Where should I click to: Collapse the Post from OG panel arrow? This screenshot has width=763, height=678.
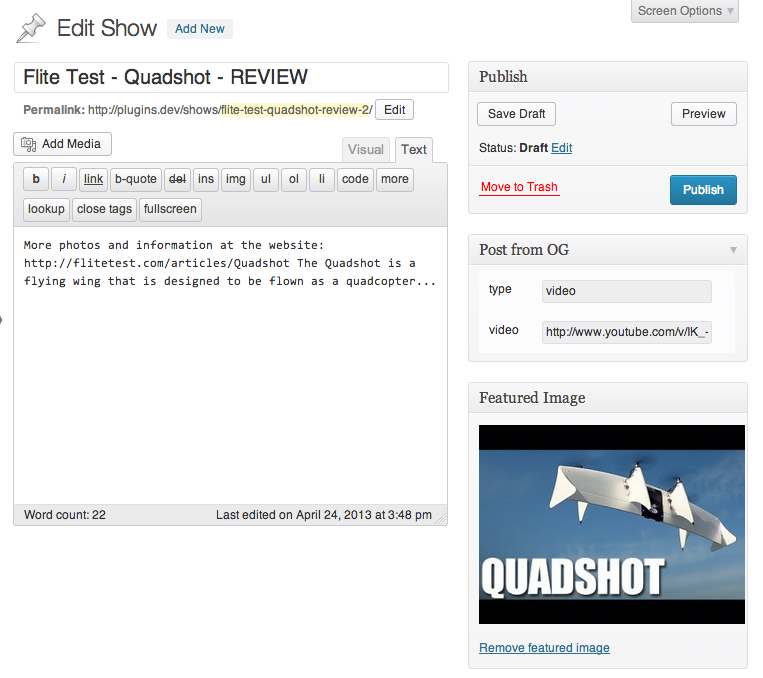[733, 250]
